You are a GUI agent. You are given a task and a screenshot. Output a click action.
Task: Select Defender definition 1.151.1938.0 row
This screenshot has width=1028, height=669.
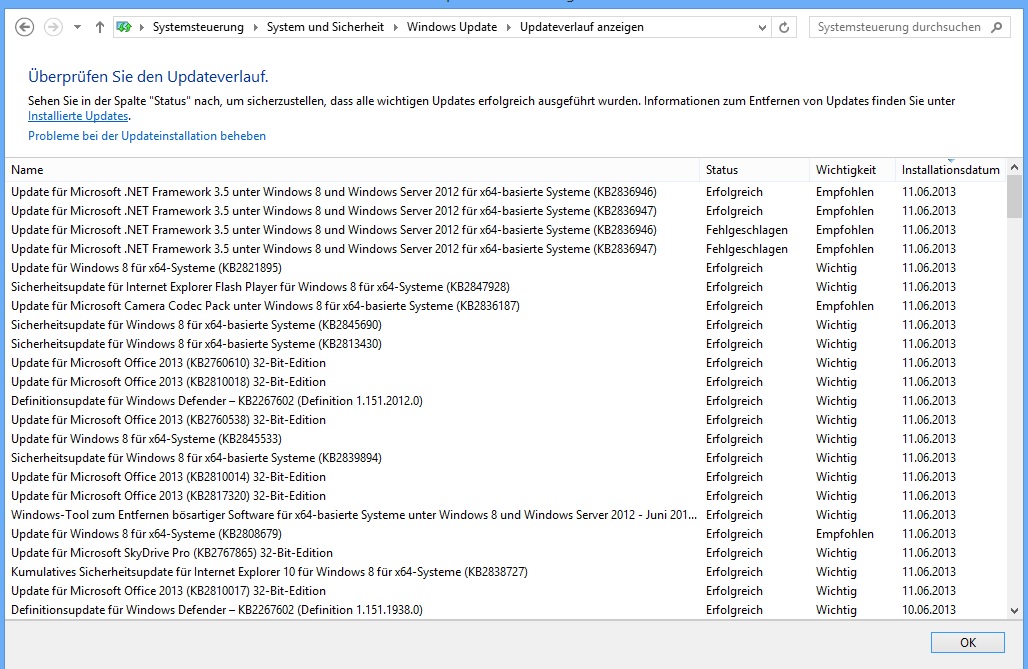[x=505, y=611]
